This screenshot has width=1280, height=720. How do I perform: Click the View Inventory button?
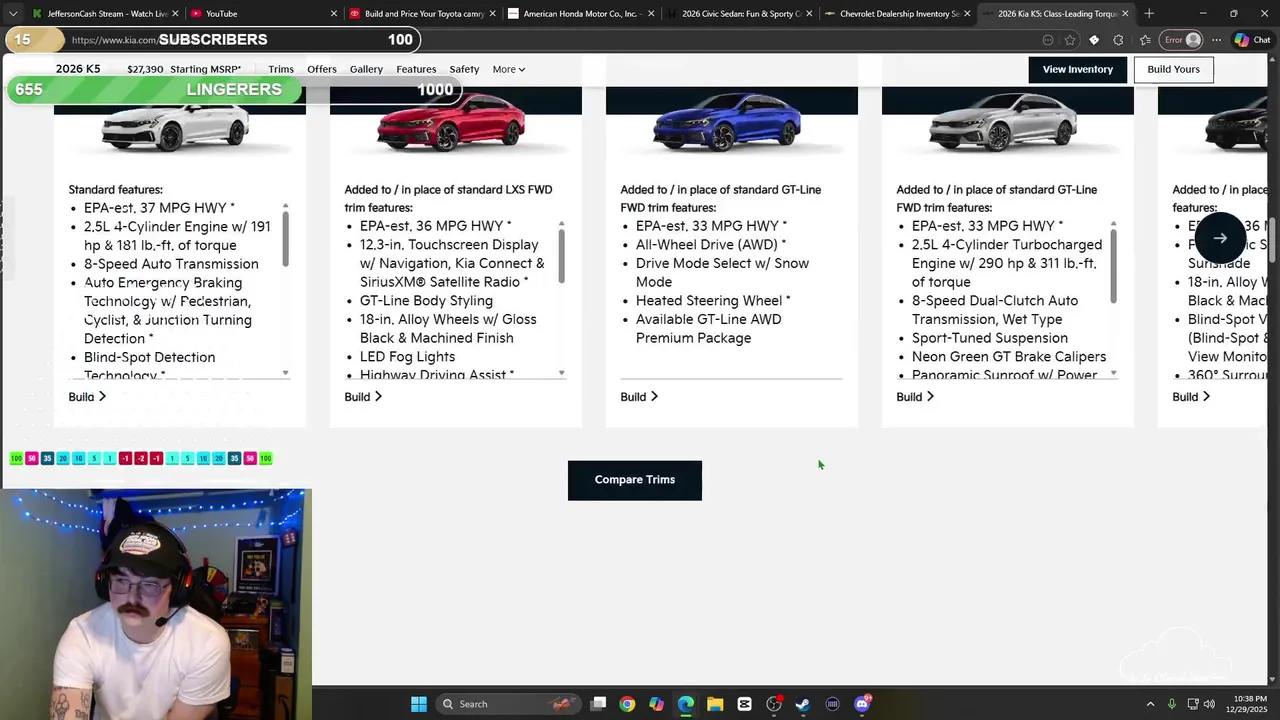click(1078, 69)
